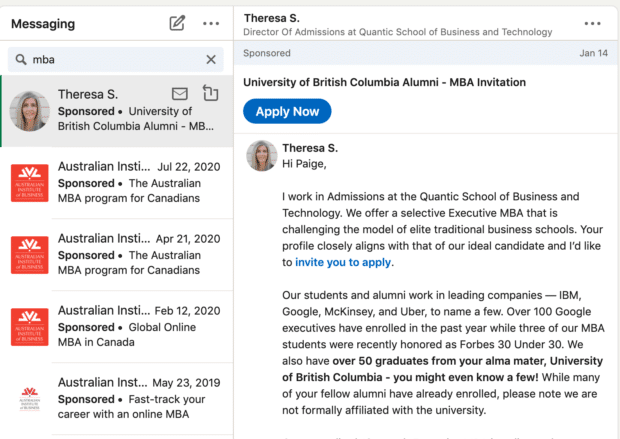Focus the message search field
Viewport: 620px width, 439px height.
(115, 59)
